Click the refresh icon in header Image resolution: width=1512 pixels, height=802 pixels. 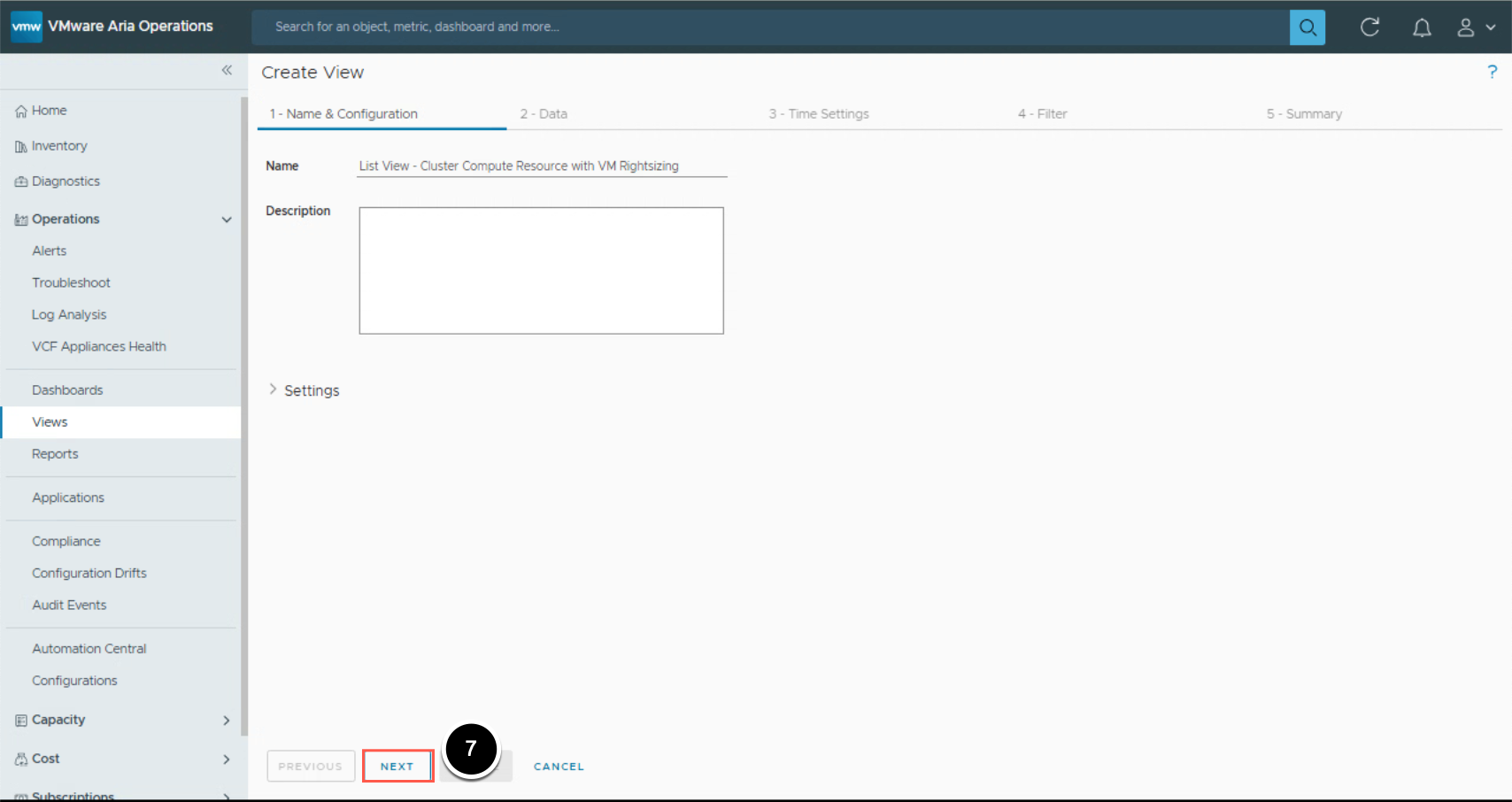pyautogui.click(x=1369, y=27)
